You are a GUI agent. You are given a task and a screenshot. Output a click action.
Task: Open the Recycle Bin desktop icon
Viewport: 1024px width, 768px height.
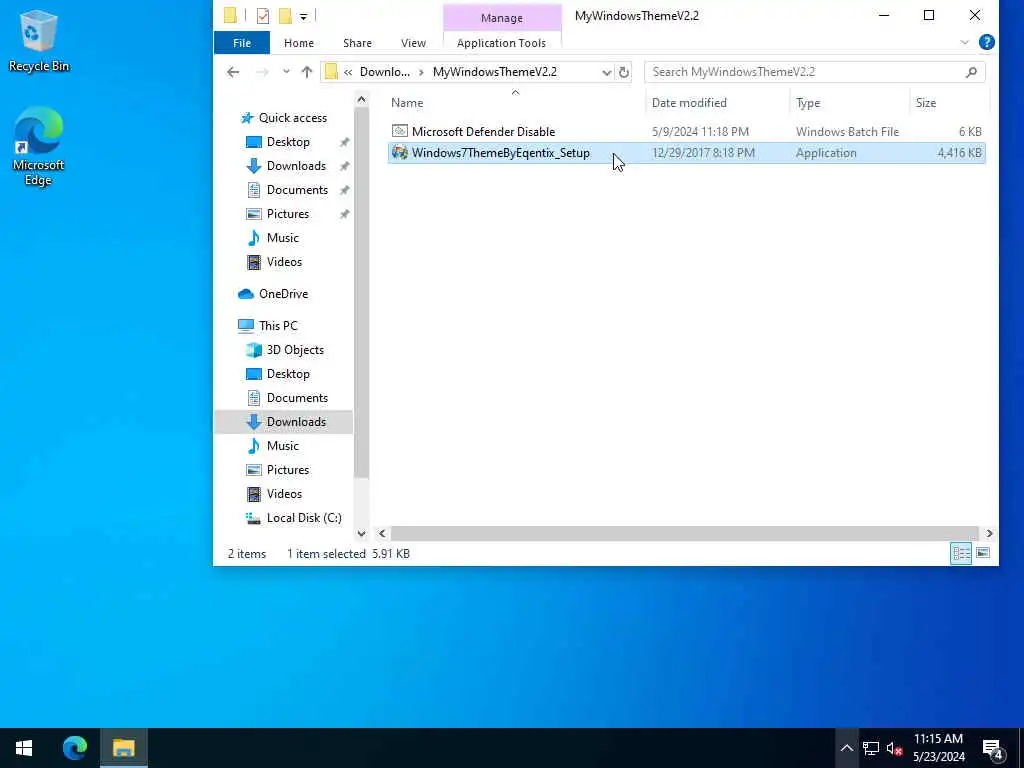point(39,40)
